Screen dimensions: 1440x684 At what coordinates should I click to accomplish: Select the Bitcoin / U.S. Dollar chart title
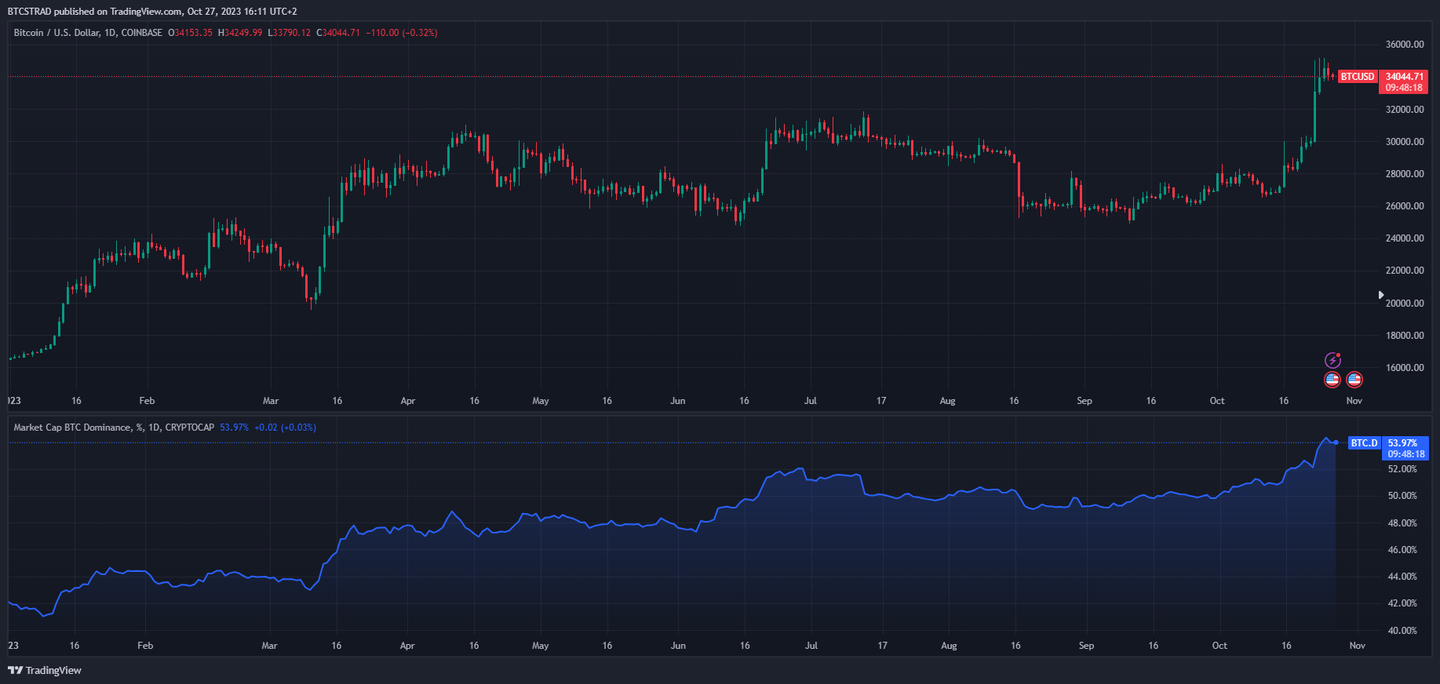tap(88, 33)
